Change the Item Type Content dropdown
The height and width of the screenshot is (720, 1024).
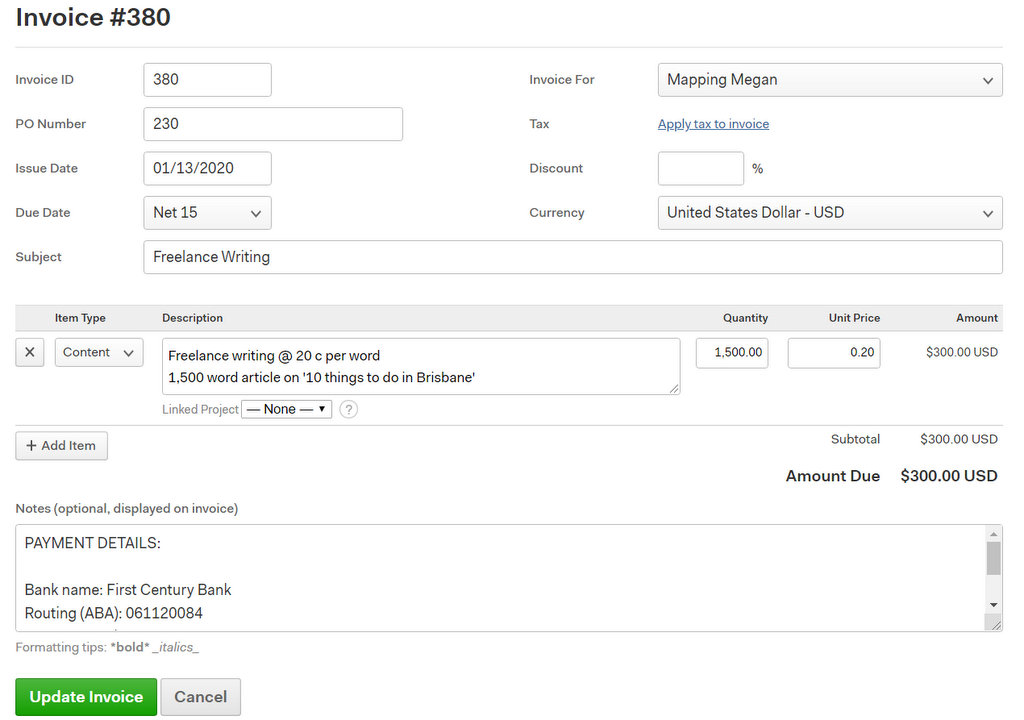99,353
